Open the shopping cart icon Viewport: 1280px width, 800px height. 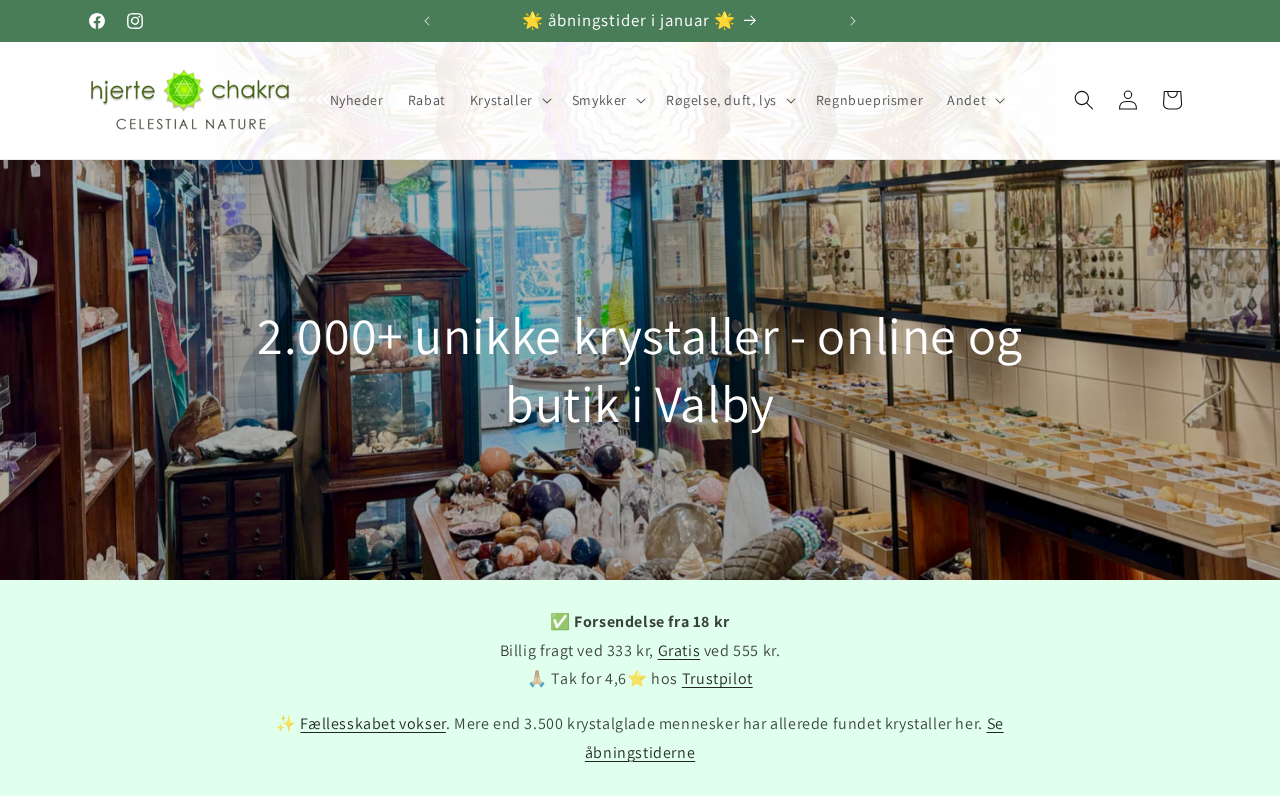(1172, 100)
